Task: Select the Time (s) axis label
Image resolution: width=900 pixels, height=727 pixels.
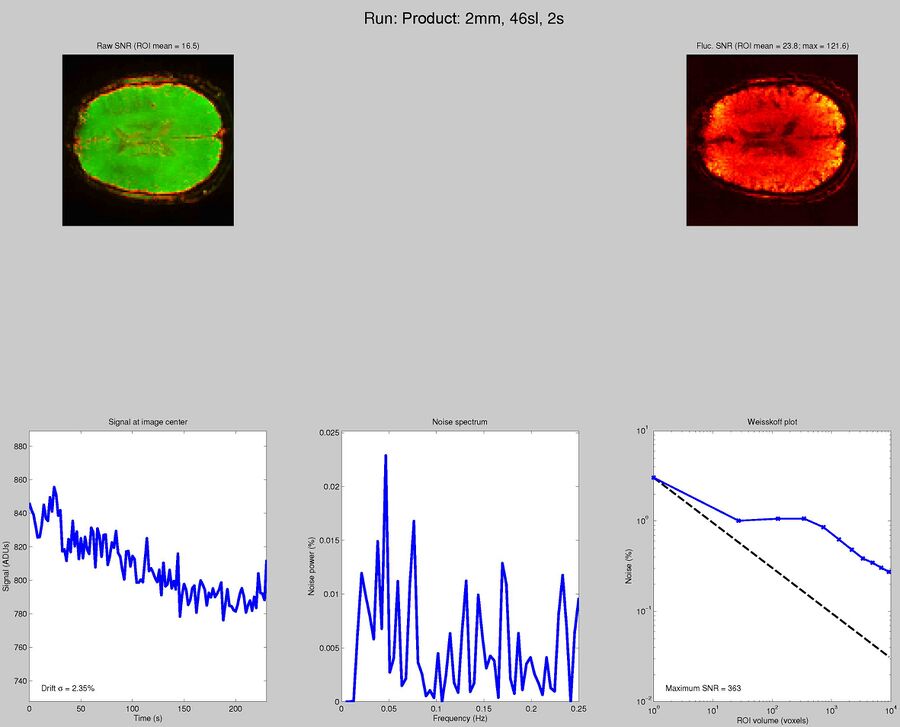Action: [x=147, y=717]
